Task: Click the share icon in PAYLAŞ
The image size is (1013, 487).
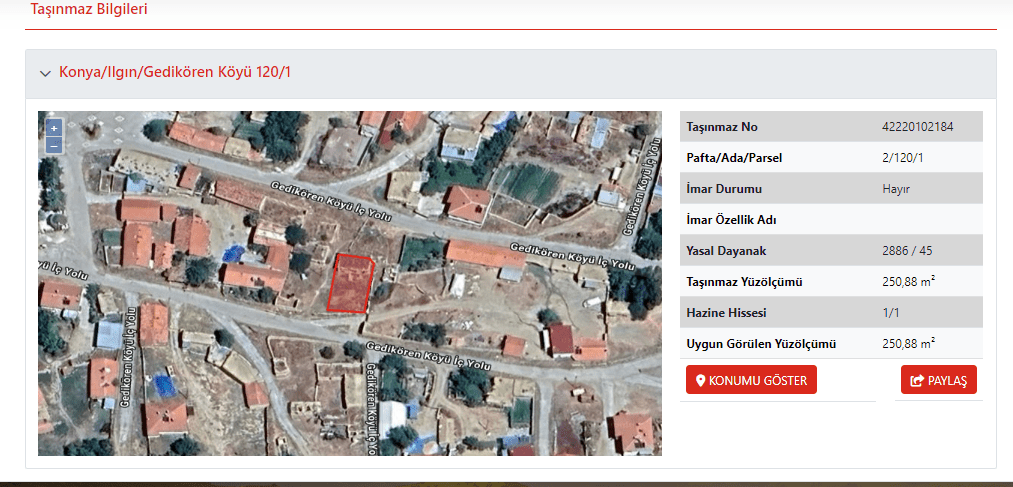Action: [x=916, y=381]
